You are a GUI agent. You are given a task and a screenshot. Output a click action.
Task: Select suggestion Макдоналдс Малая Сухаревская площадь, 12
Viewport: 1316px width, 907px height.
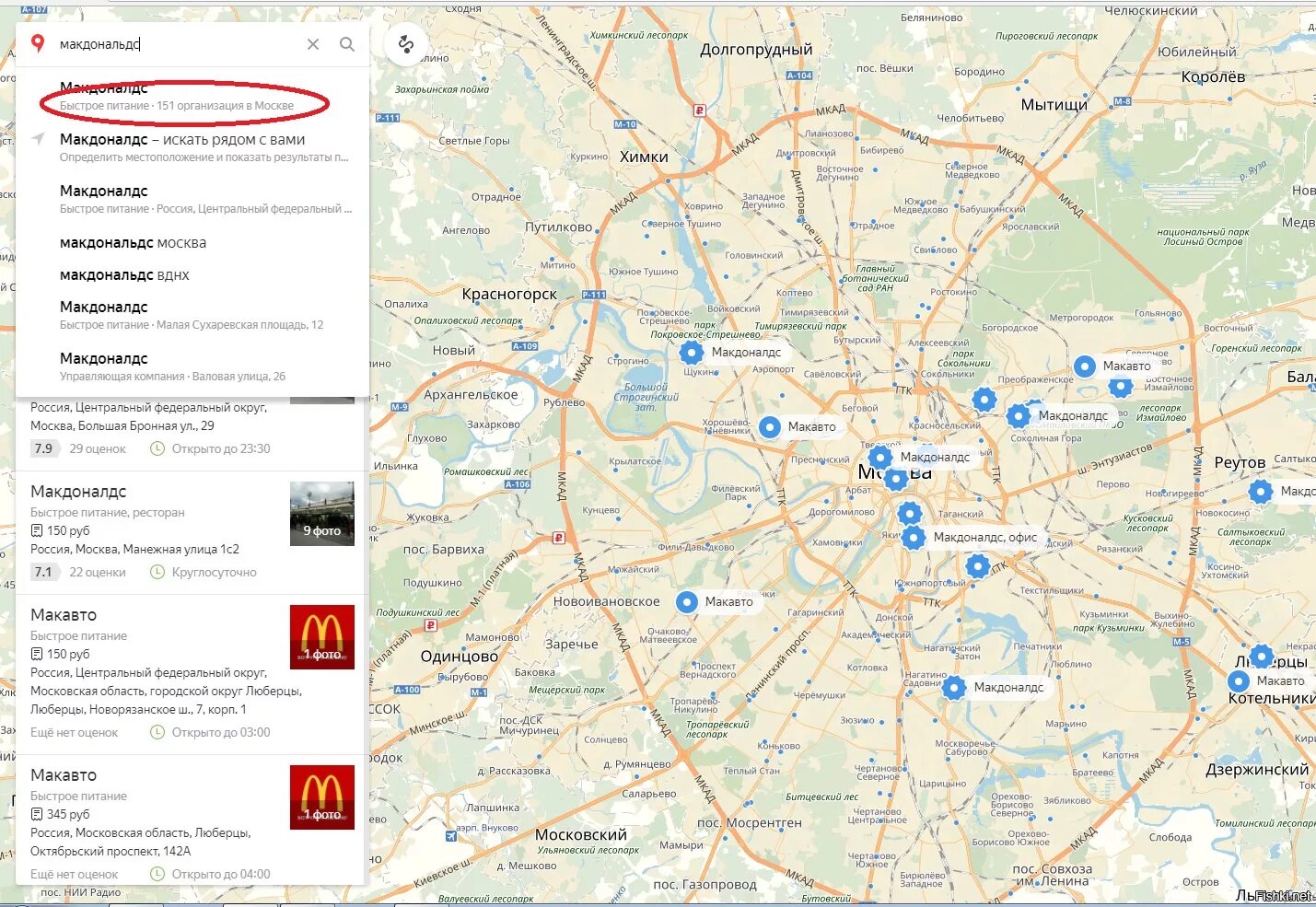(192, 315)
